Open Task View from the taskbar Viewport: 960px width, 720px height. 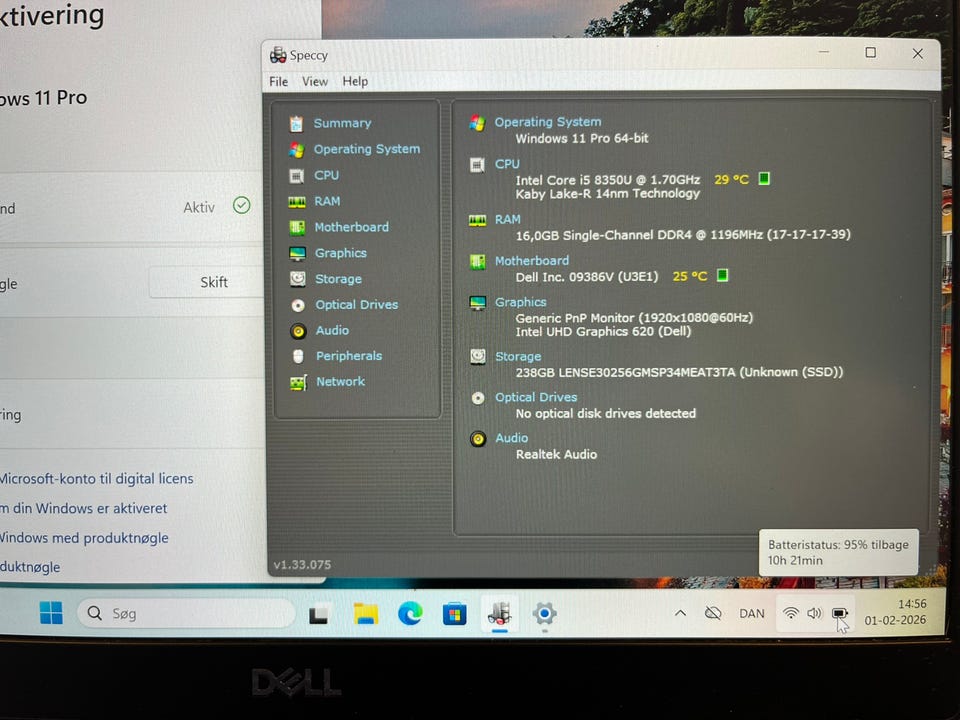click(320, 613)
